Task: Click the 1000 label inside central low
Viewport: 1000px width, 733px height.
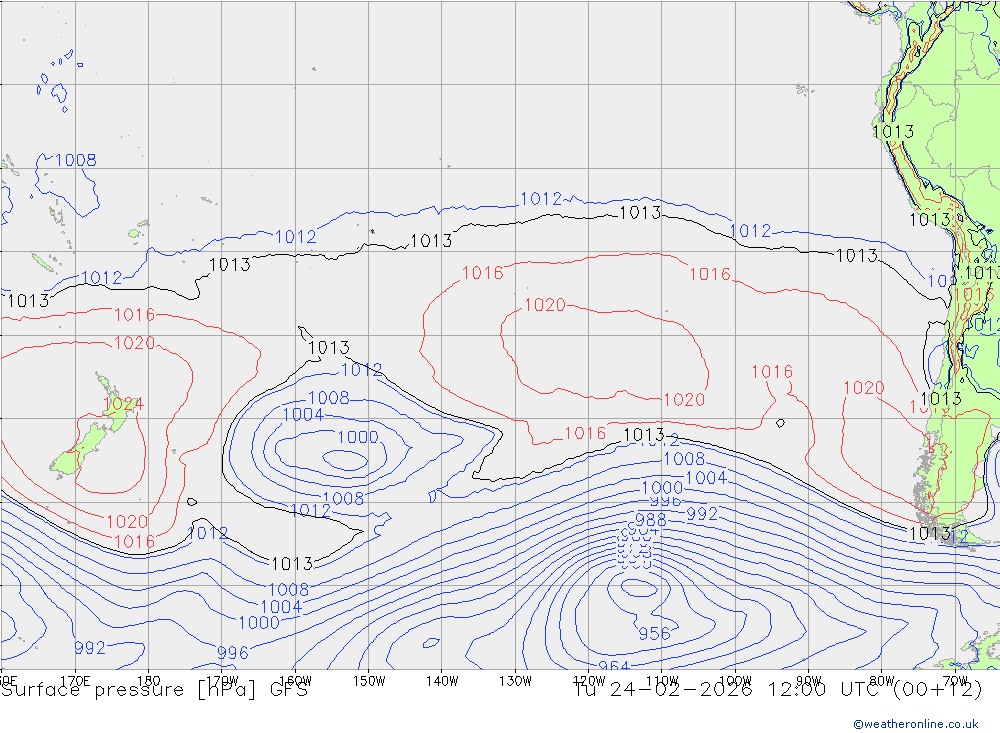Action: click(x=358, y=438)
